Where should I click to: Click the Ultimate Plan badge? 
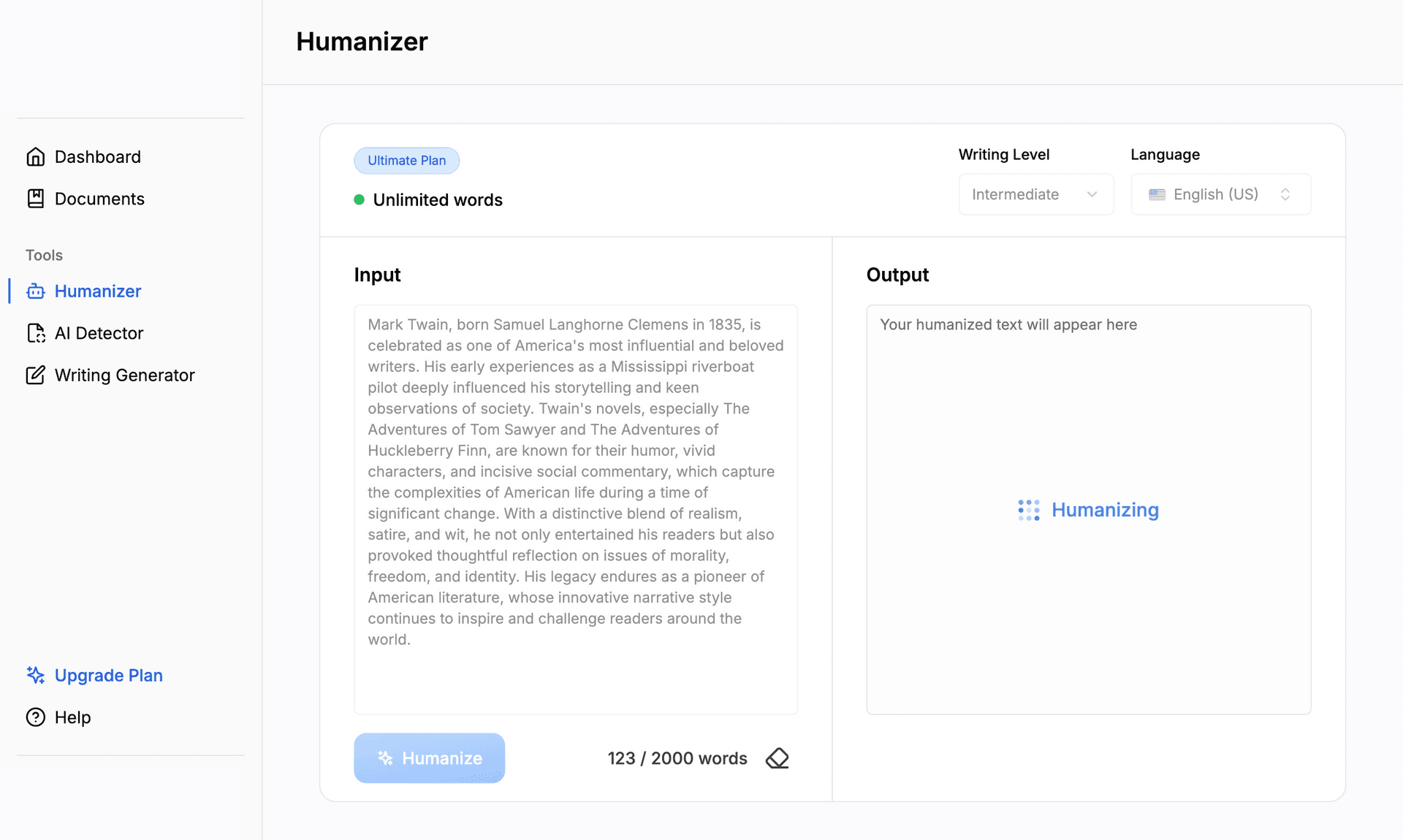pos(406,160)
